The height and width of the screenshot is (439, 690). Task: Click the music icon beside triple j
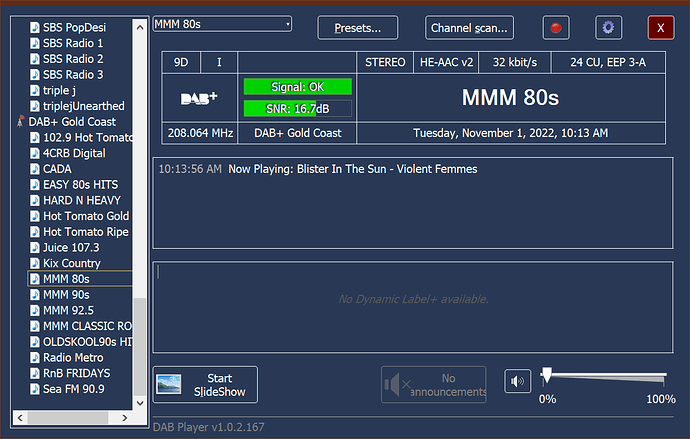point(35,90)
